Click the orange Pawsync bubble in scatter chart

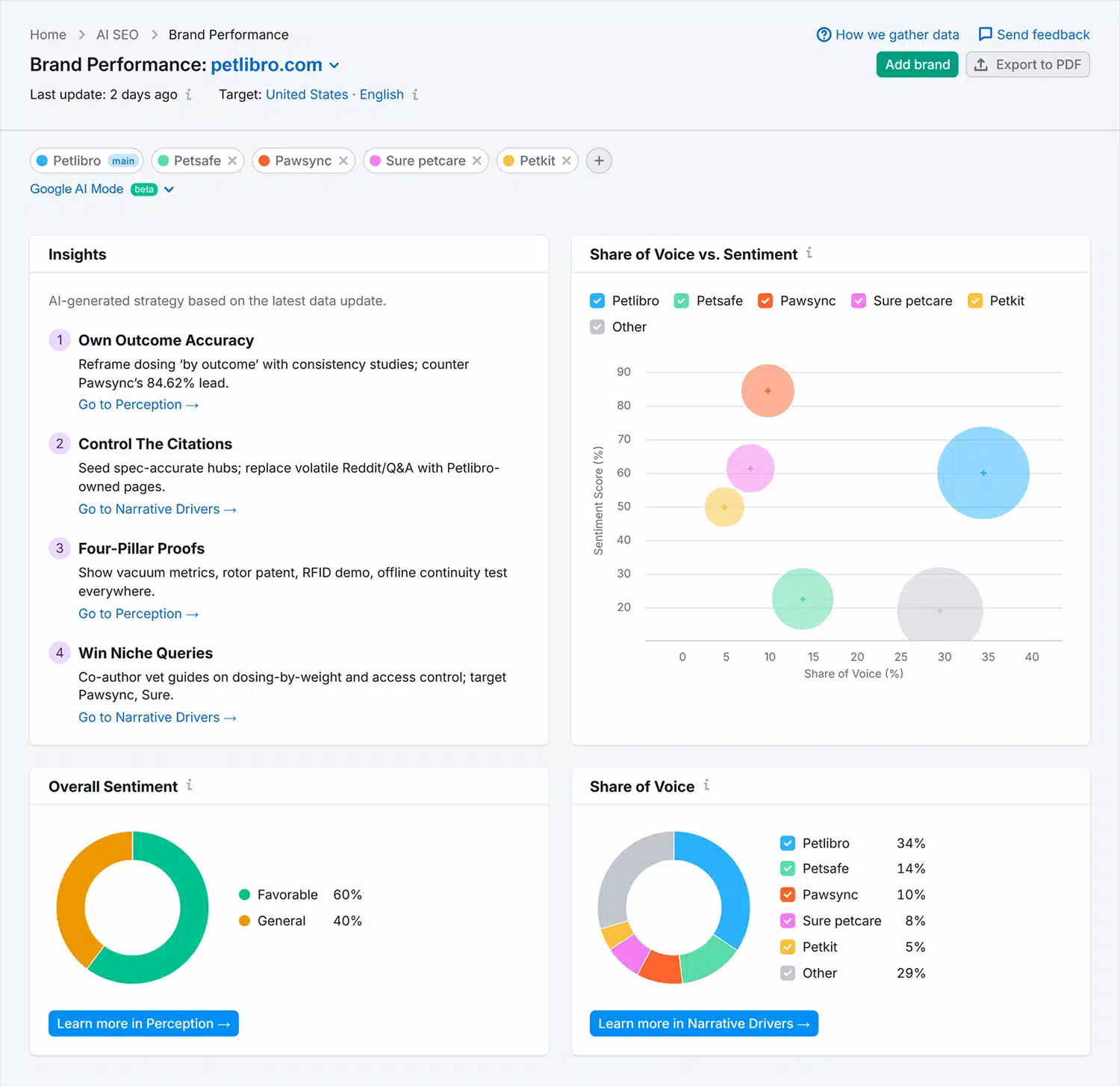pyautogui.click(x=768, y=391)
